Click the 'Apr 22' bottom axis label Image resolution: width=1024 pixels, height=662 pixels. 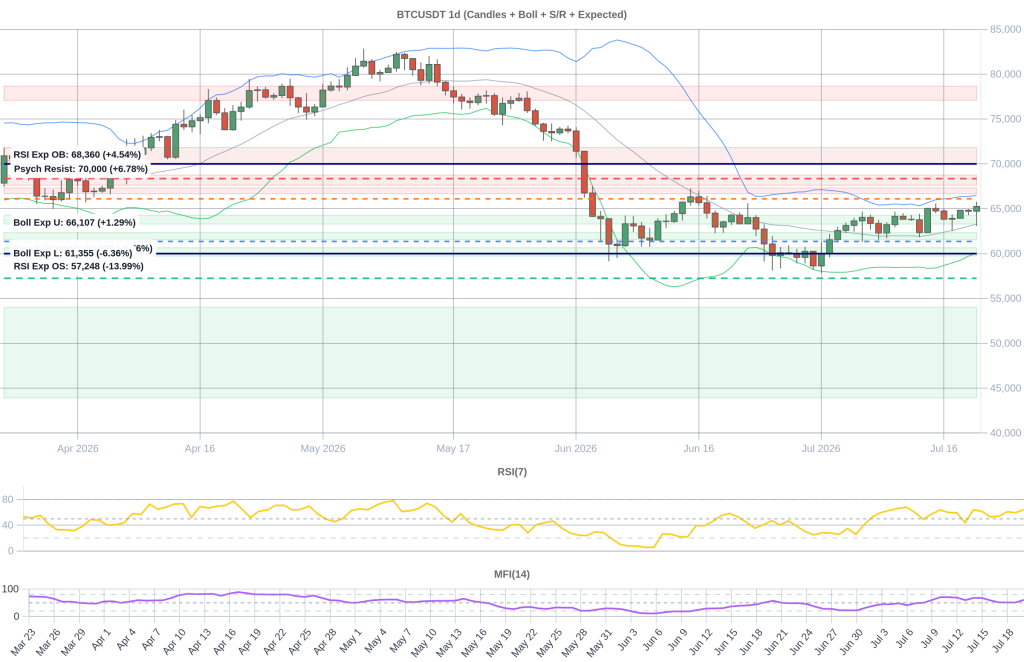click(x=274, y=642)
